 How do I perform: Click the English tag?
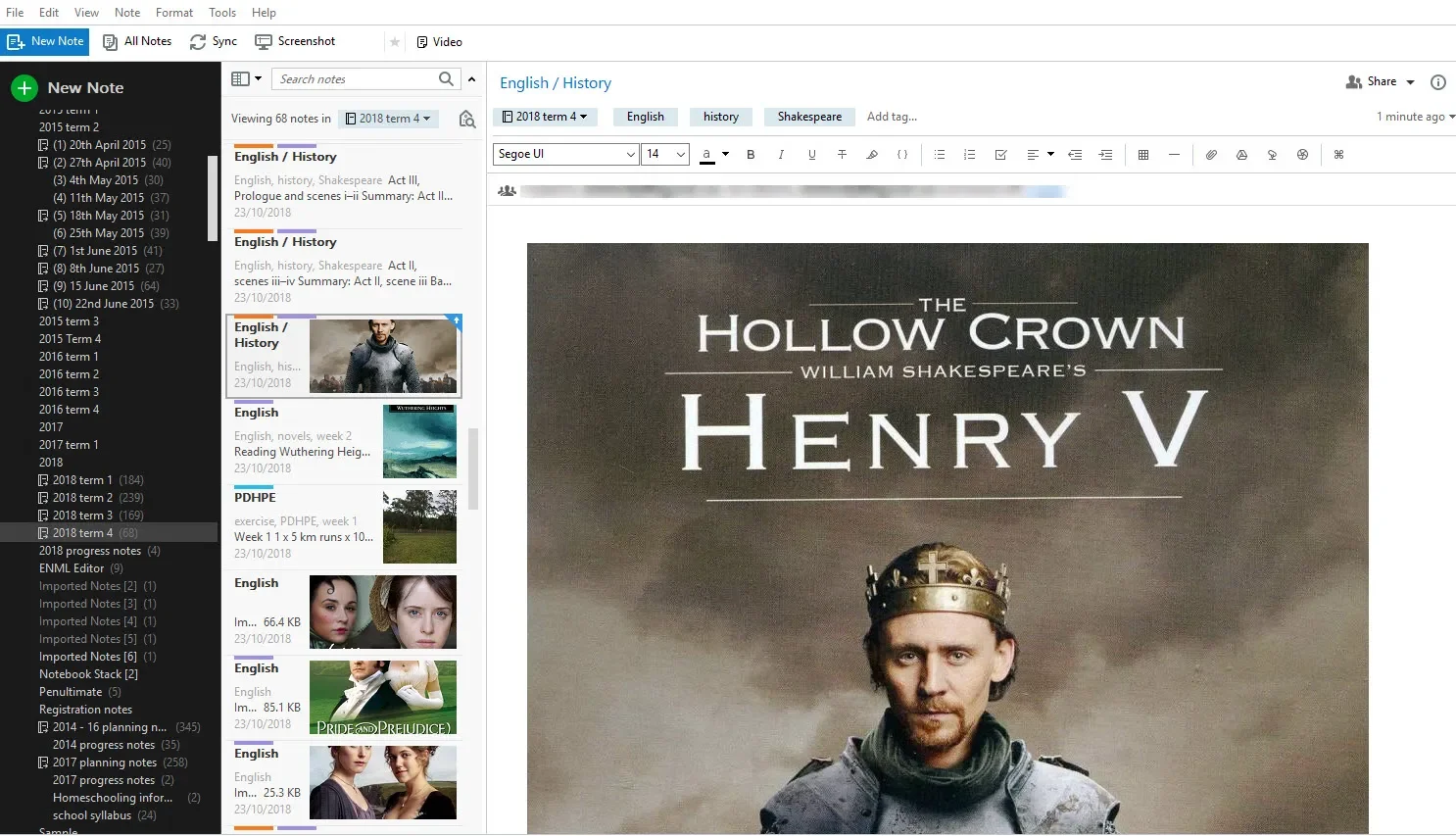click(x=646, y=117)
